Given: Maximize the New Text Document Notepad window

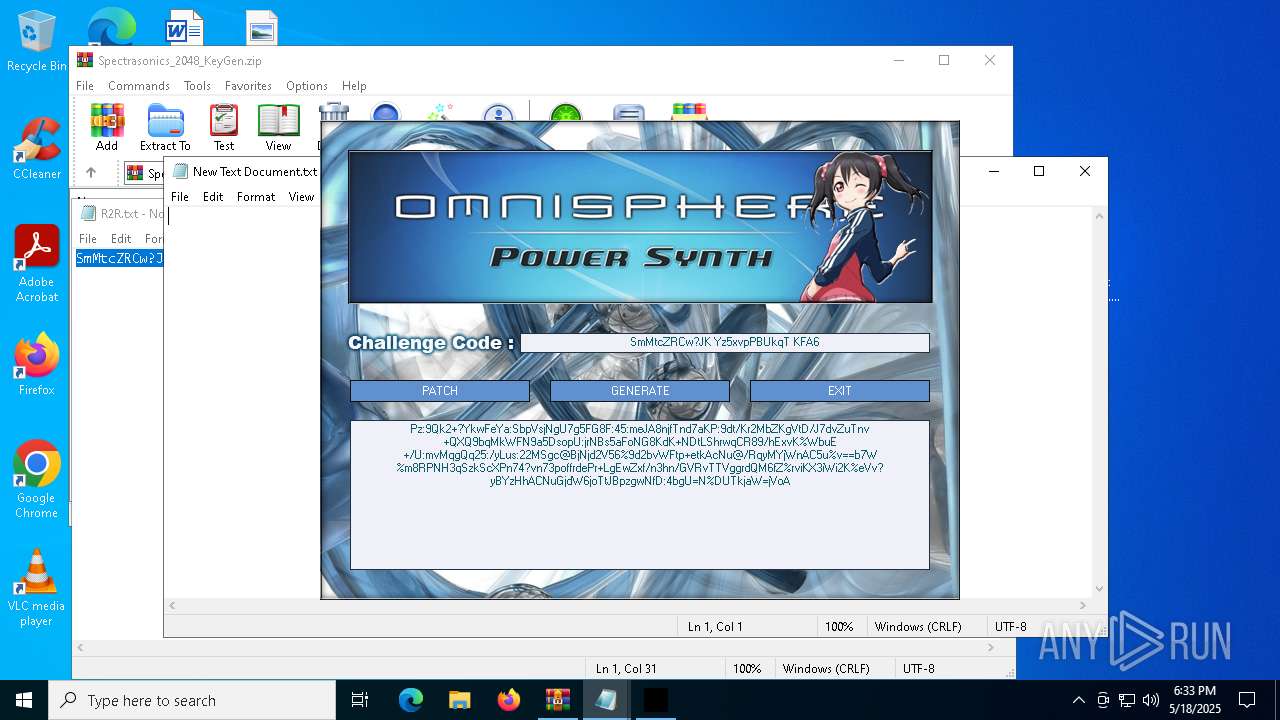Looking at the screenshot, I should click(x=1039, y=172).
